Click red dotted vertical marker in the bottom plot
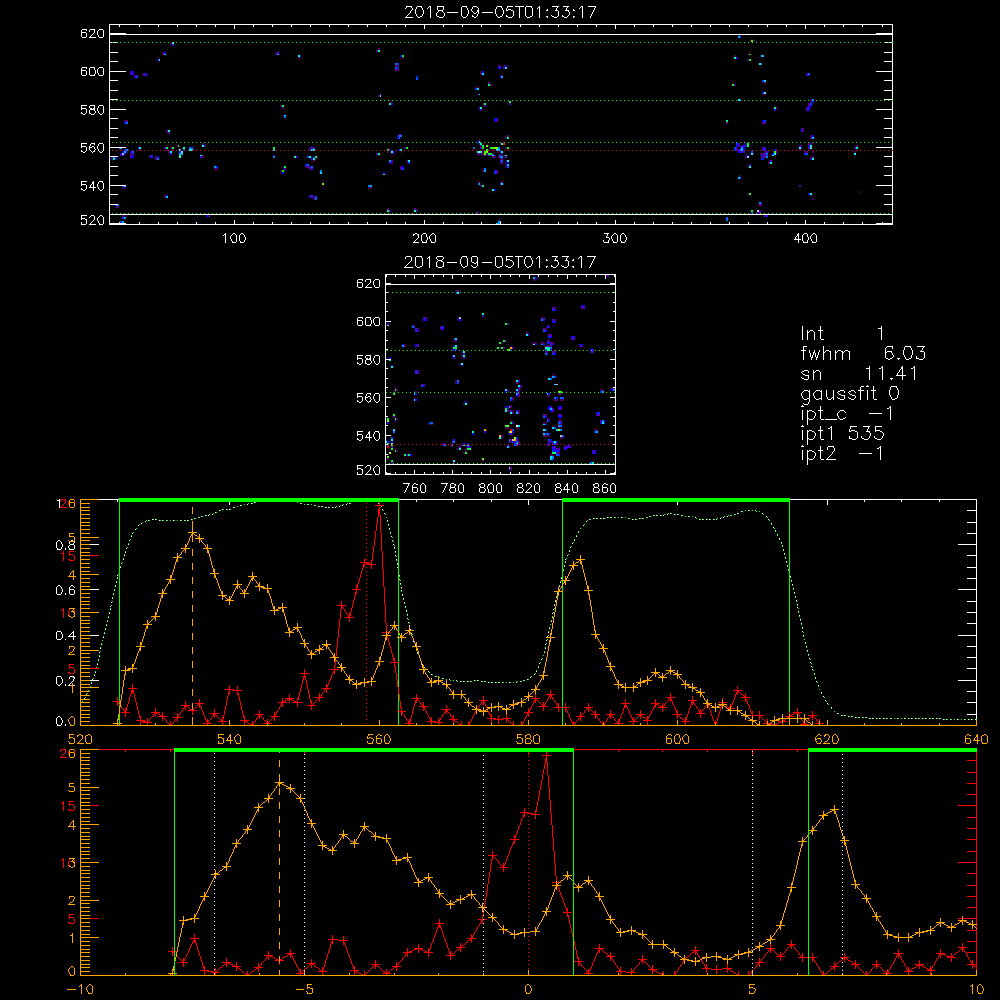1000x1000 pixels. coord(528,862)
